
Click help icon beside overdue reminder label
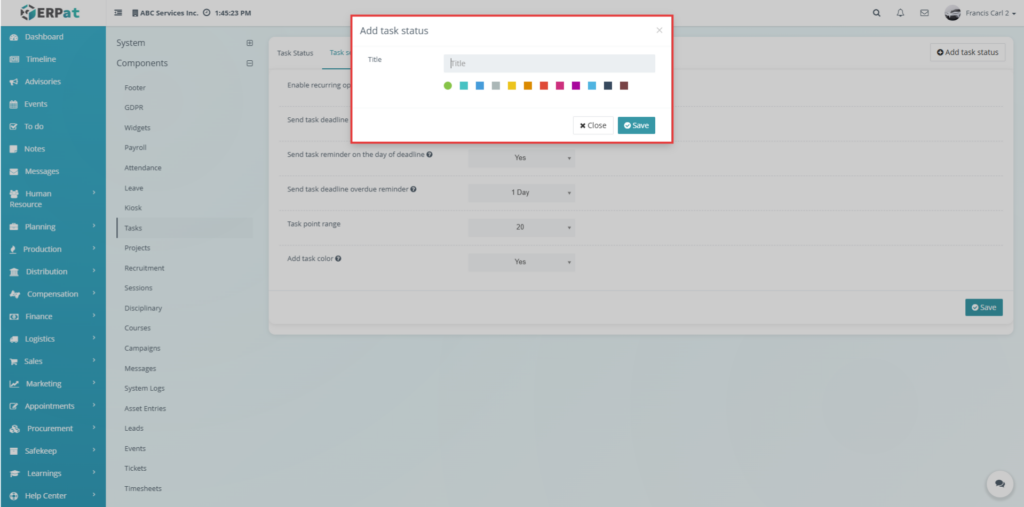pos(413,189)
